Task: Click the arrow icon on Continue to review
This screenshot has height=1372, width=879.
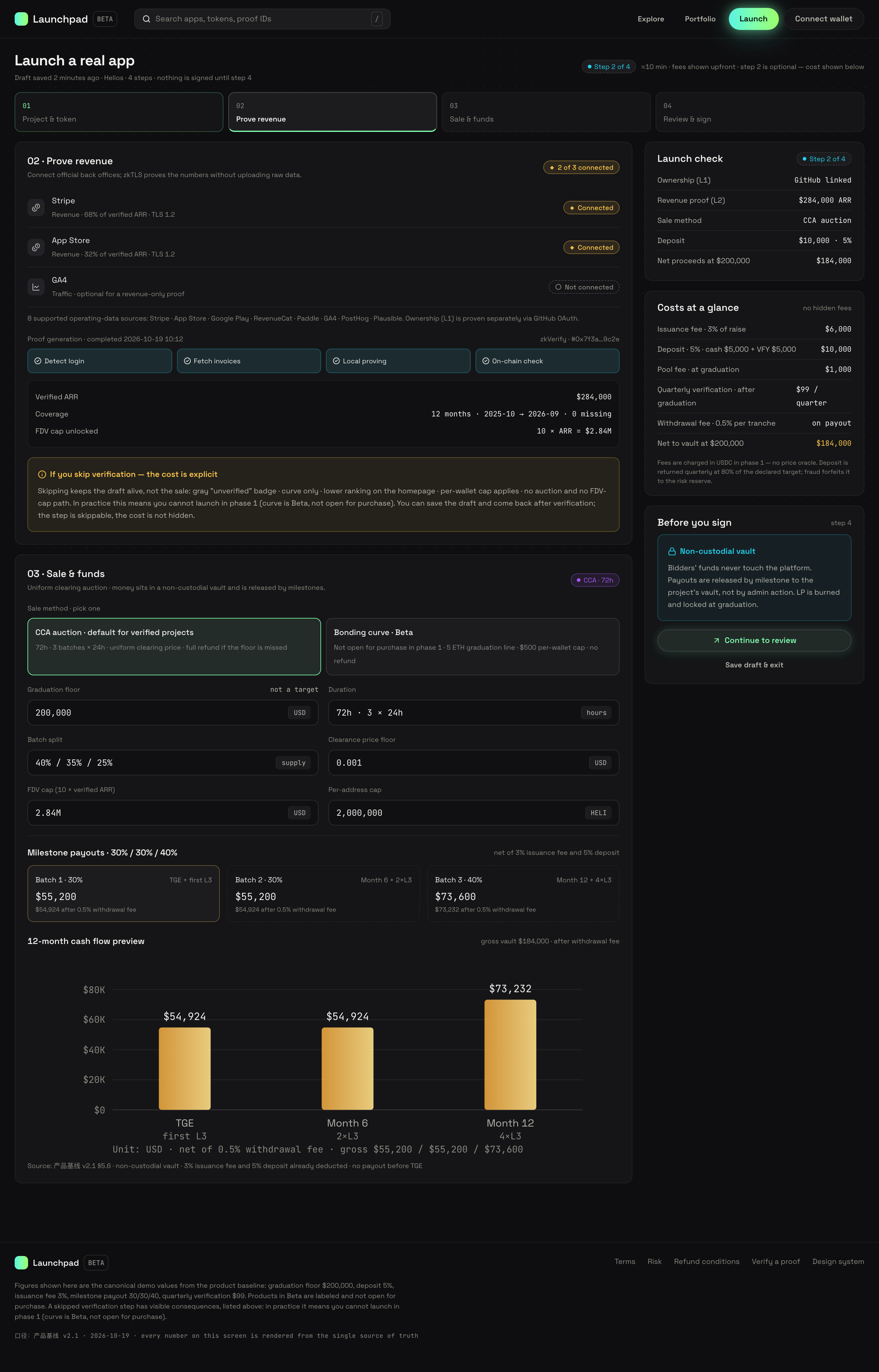Action: tap(716, 641)
